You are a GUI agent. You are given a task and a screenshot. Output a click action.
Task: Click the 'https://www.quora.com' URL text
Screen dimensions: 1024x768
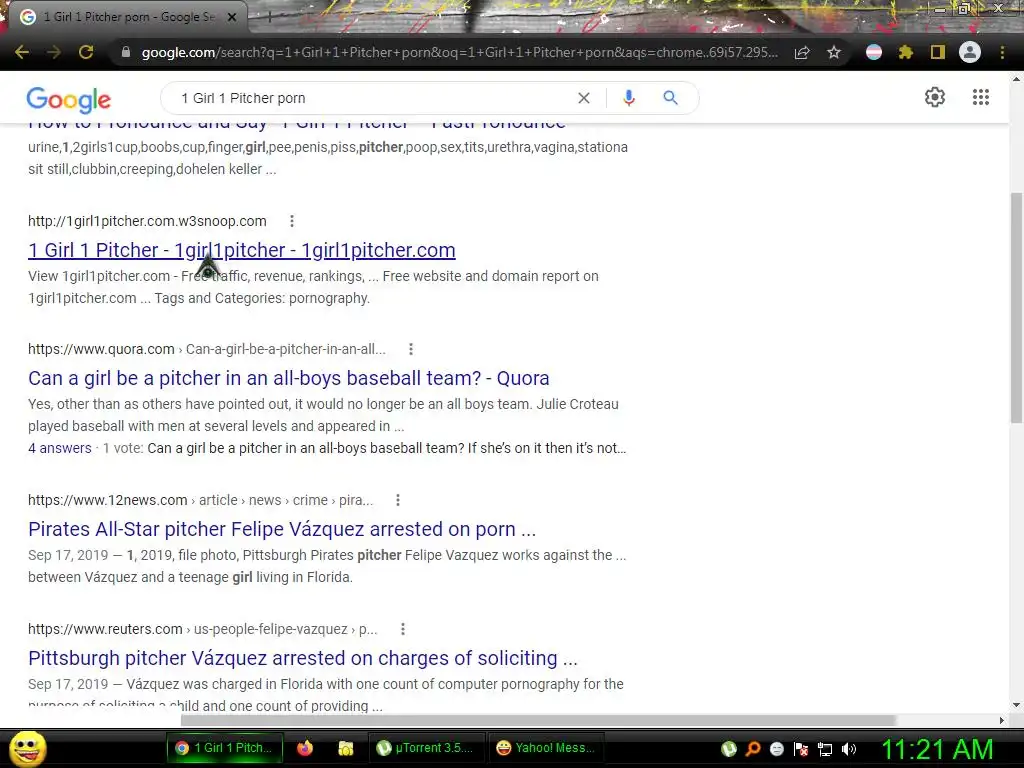point(101,349)
